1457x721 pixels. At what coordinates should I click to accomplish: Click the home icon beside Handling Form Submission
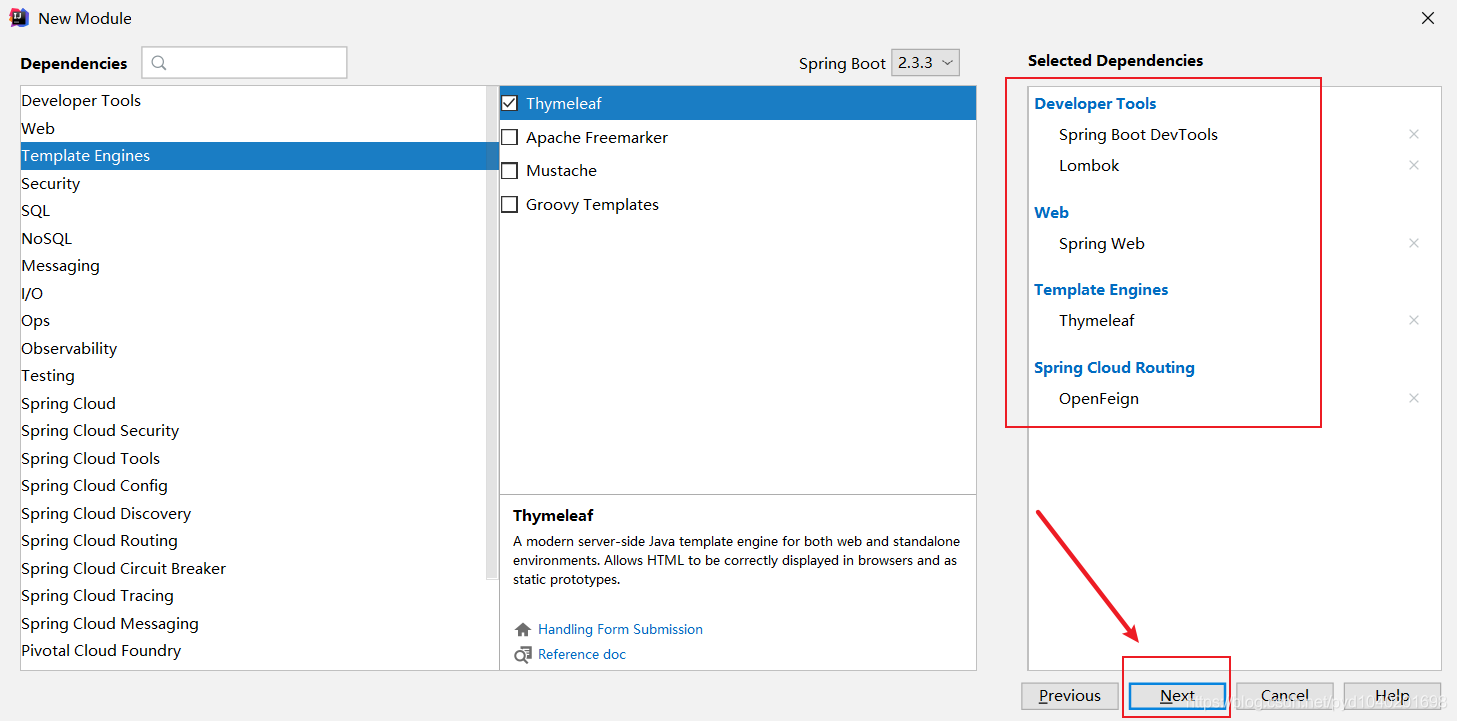[522, 629]
